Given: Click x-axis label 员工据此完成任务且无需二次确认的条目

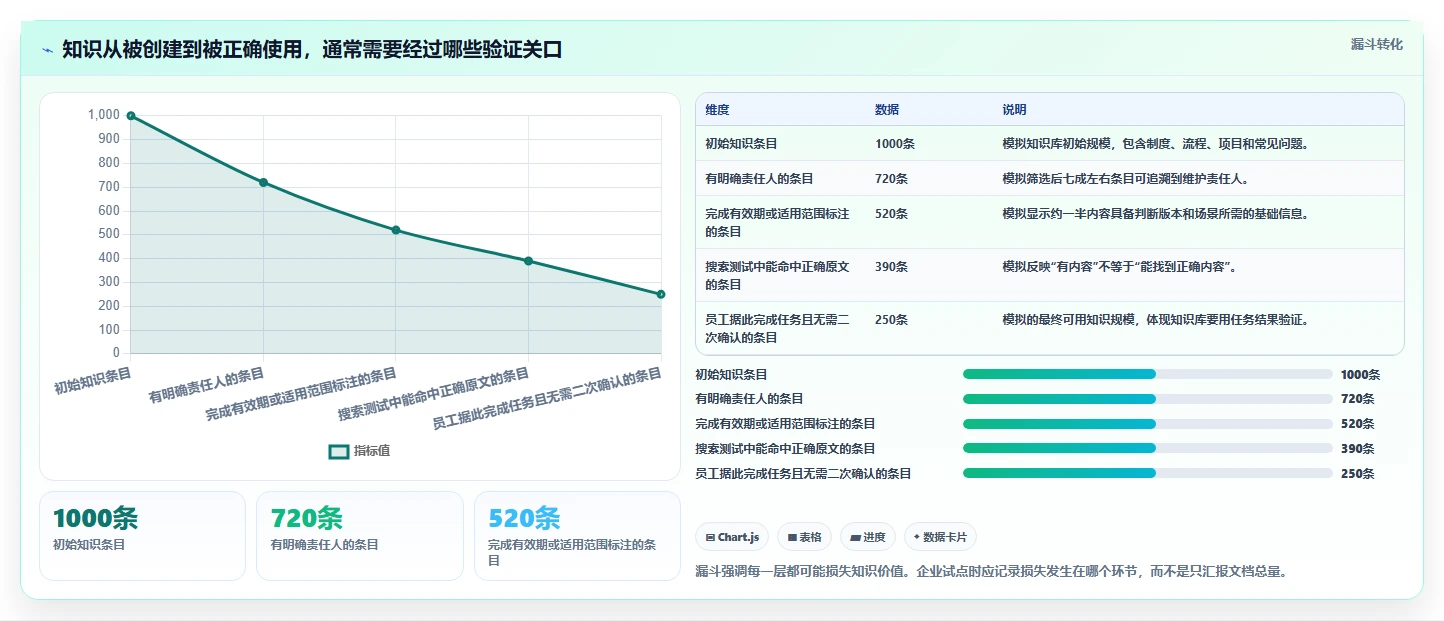Looking at the screenshot, I should tap(547, 398).
